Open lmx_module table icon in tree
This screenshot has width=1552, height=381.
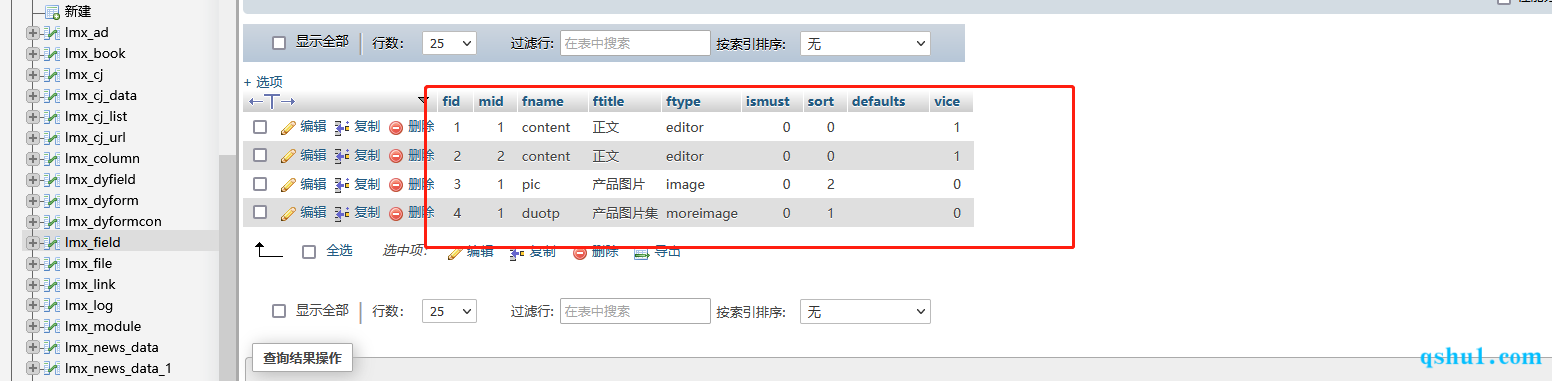pyautogui.click(x=53, y=327)
